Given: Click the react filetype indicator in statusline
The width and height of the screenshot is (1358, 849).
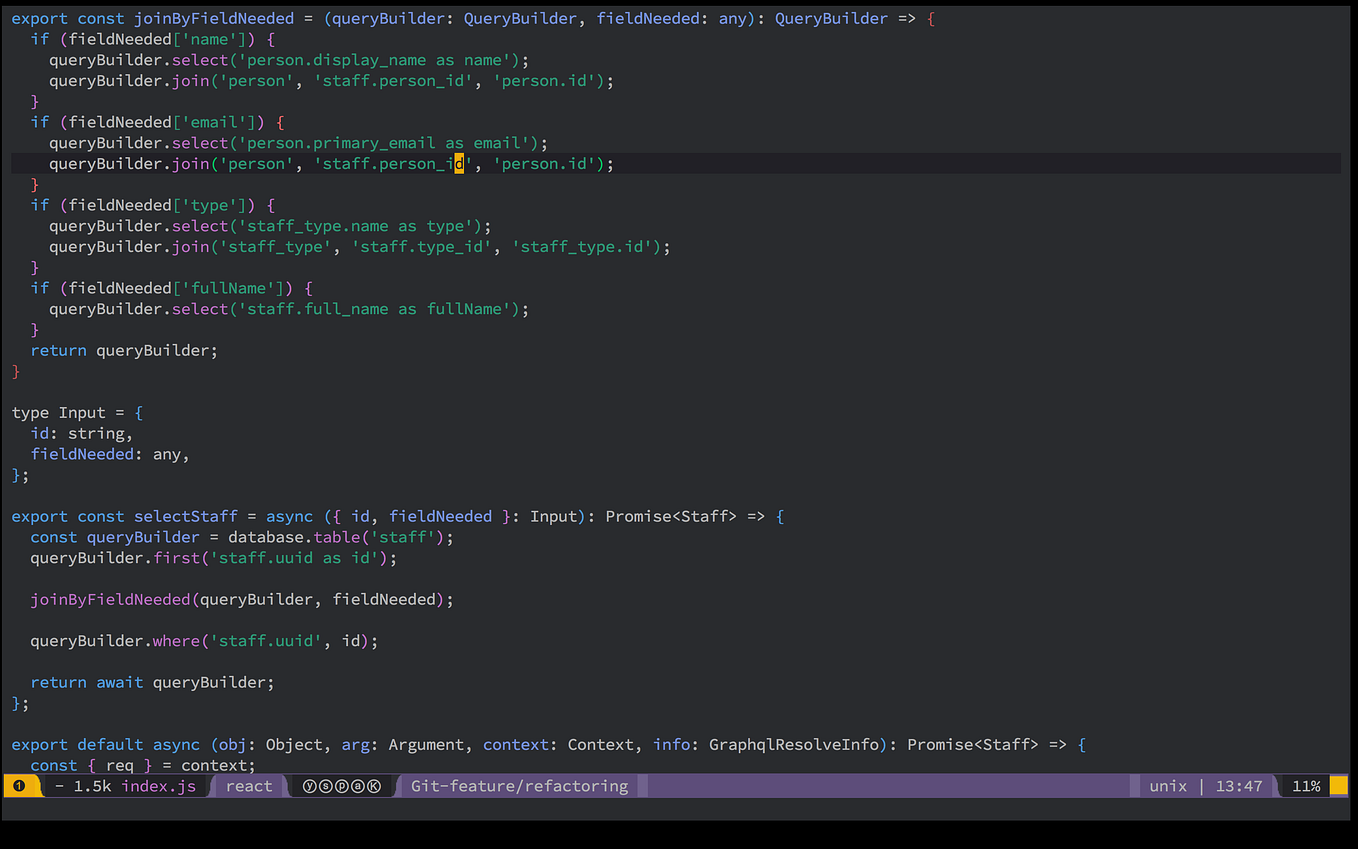Looking at the screenshot, I should point(248,786).
